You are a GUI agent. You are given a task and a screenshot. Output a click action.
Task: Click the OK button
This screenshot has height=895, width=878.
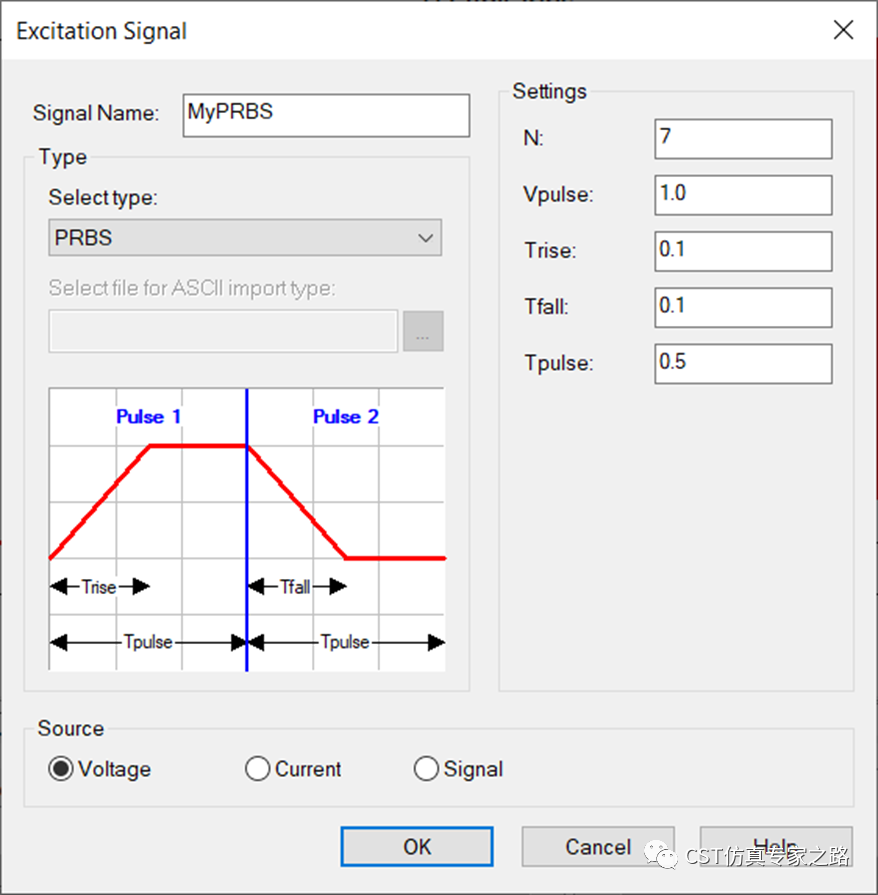tap(416, 847)
